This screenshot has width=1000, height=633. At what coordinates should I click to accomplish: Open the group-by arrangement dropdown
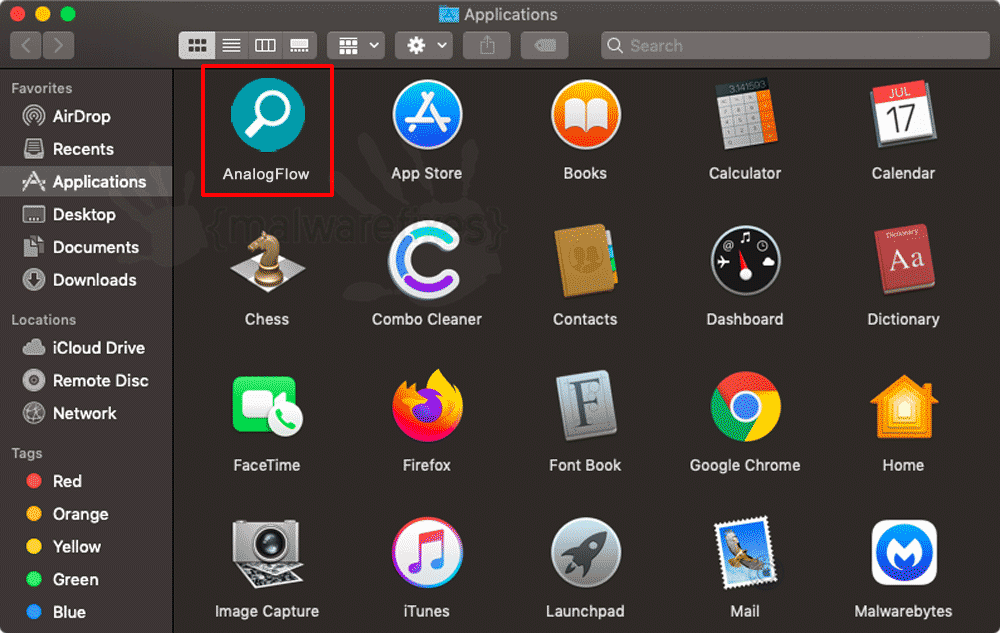356,45
